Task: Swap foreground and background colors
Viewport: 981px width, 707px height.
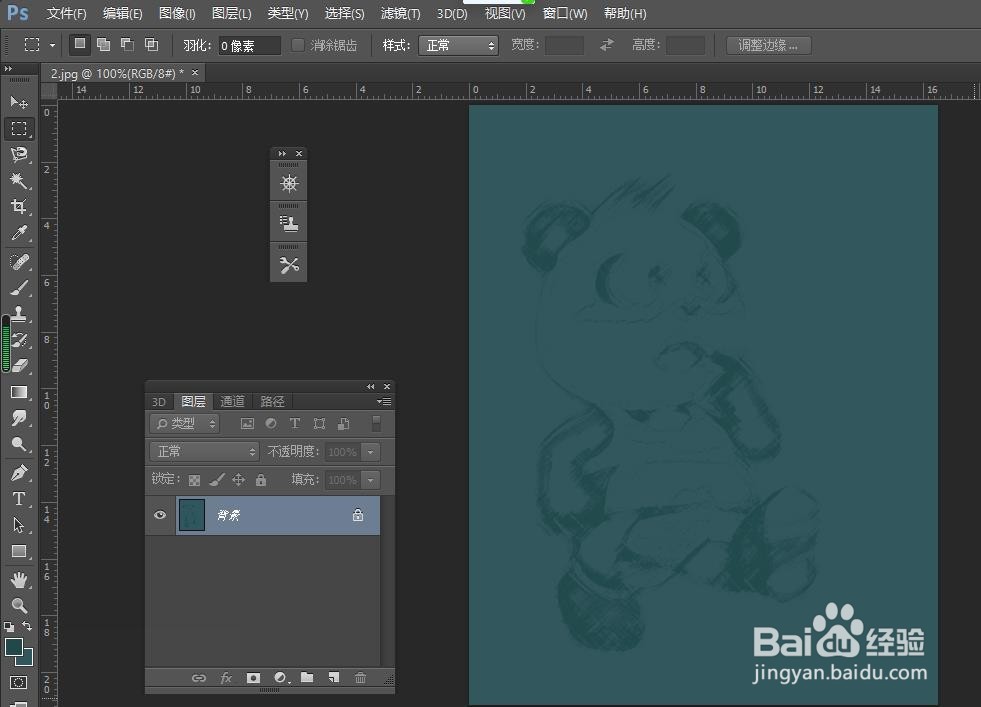Action: coord(27,626)
